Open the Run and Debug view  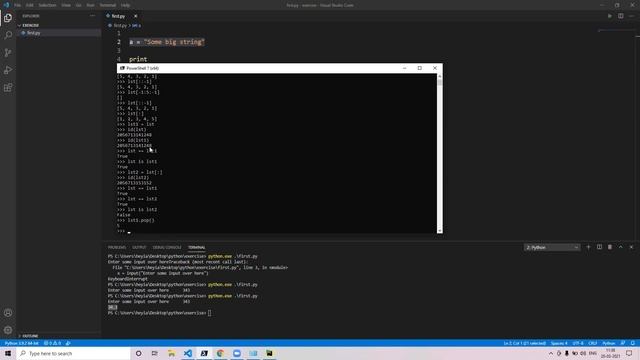click(x=8, y=70)
